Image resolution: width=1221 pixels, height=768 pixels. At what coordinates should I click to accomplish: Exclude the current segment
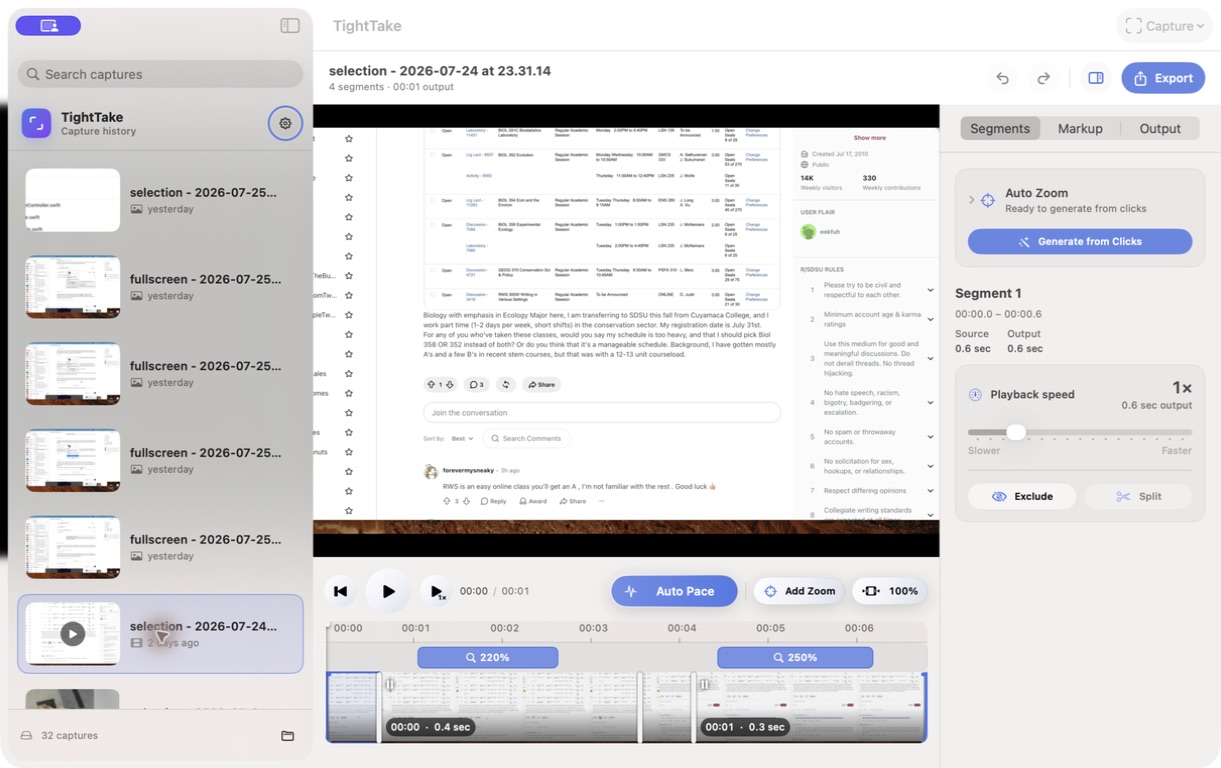[x=1022, y=496]
